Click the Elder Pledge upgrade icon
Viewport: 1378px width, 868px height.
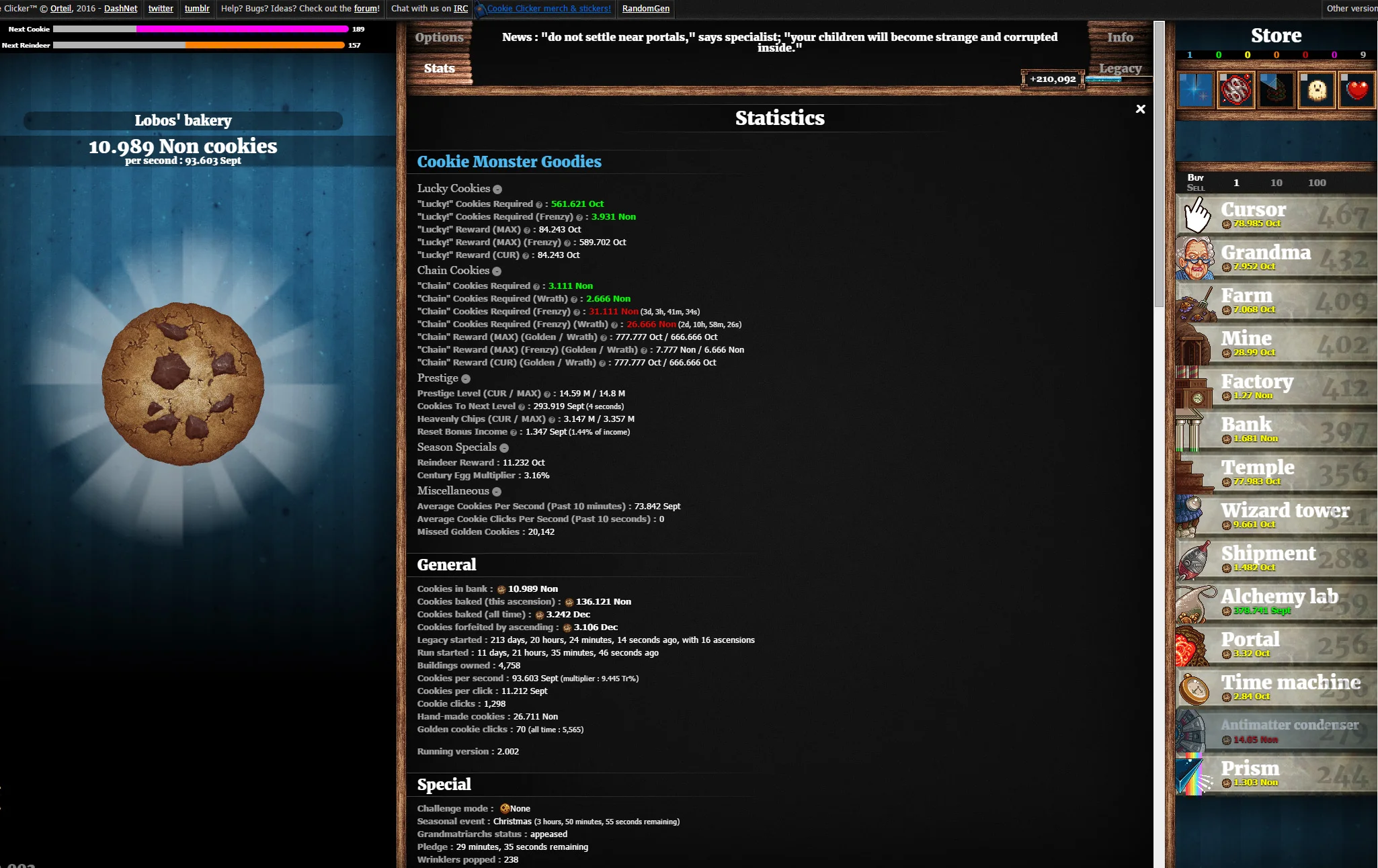[x=1236, y=89]
